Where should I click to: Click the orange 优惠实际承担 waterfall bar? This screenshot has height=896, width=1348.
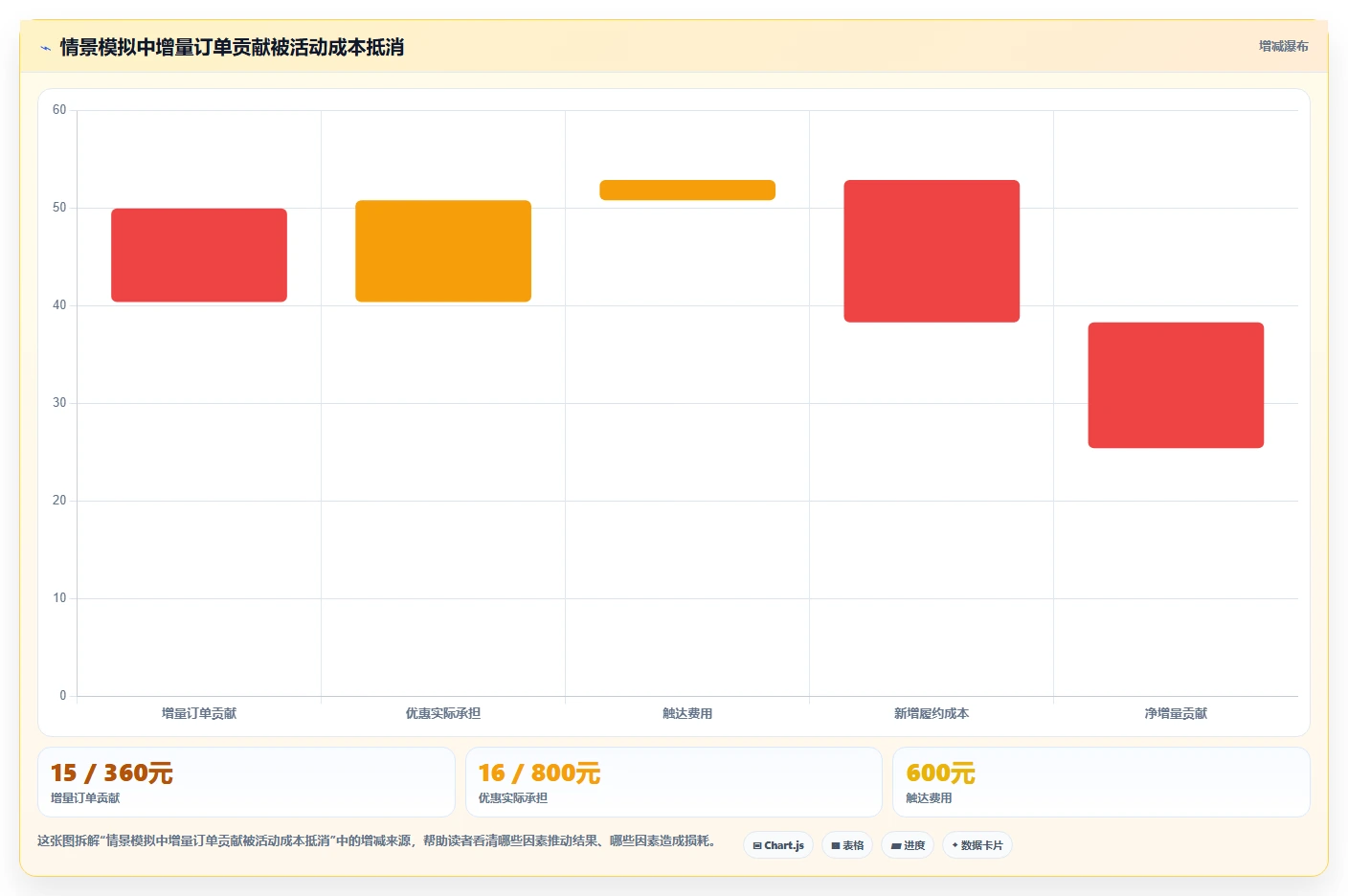pos(443,251)
